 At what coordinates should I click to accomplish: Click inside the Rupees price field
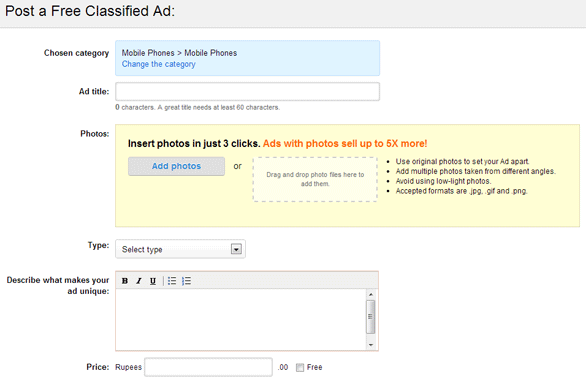(209, 367)
